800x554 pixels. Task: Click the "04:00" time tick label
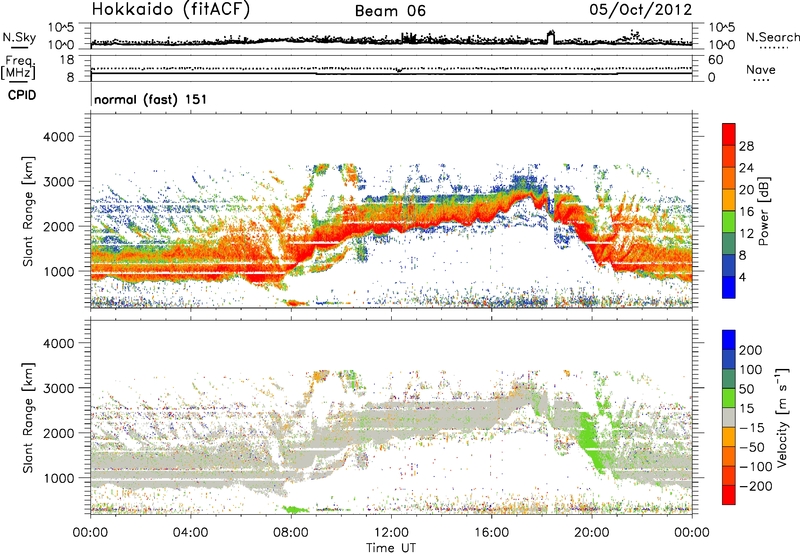coord(190,533)
